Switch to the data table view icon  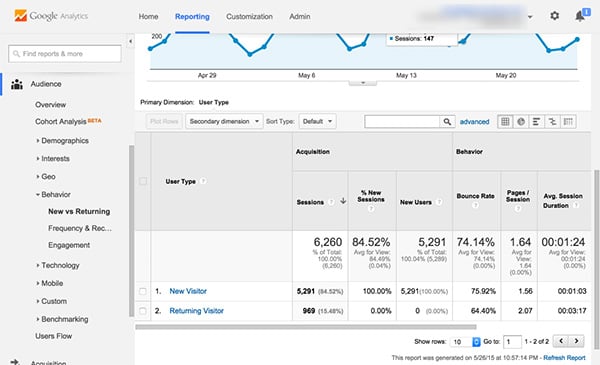(x=505, y=122)
